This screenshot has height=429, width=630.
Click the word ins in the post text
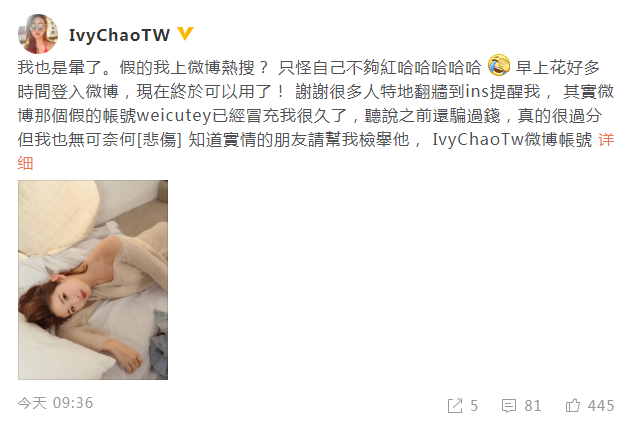click(x=477, y=92)
